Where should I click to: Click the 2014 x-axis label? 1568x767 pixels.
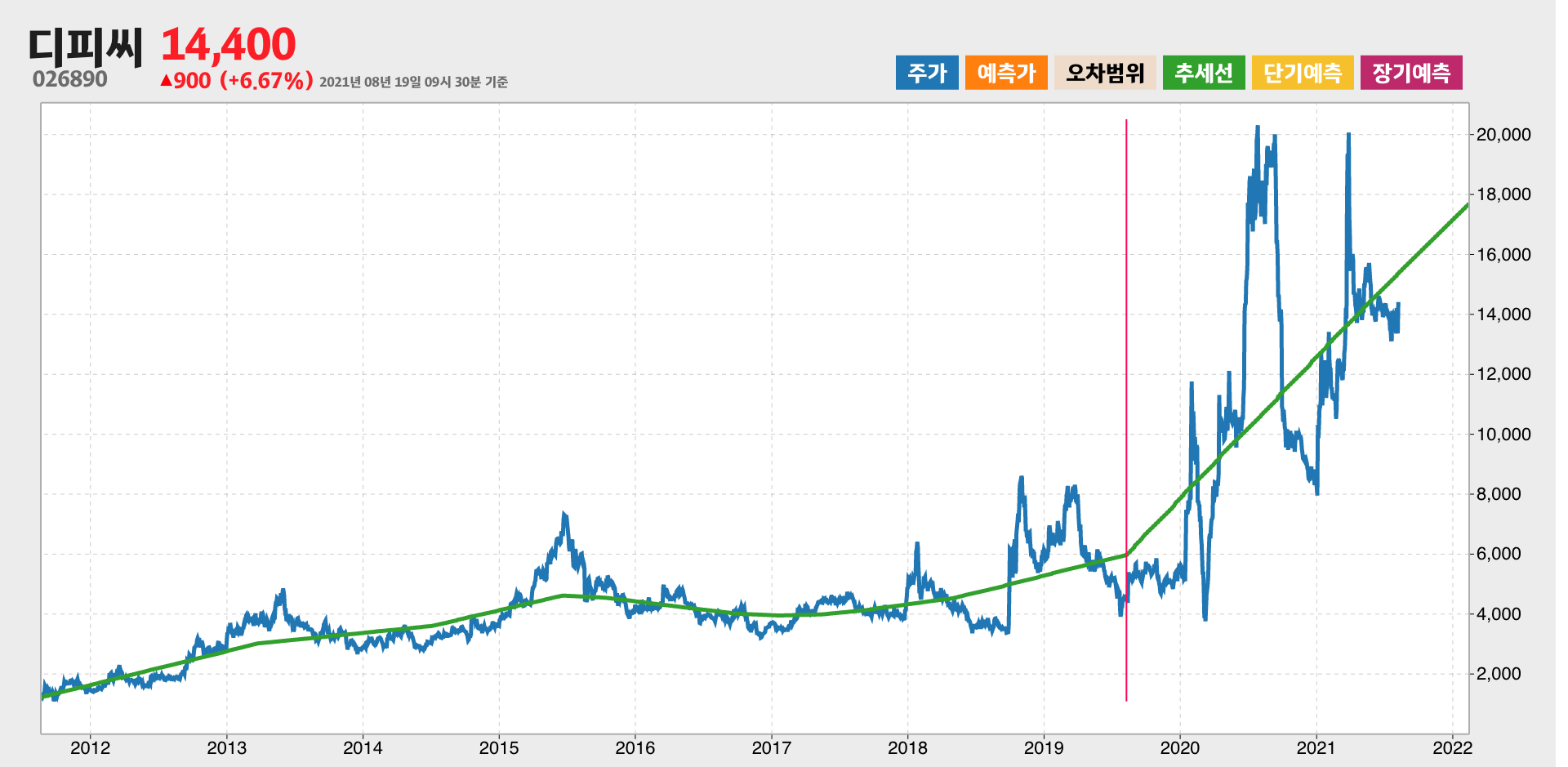point(363,747)
